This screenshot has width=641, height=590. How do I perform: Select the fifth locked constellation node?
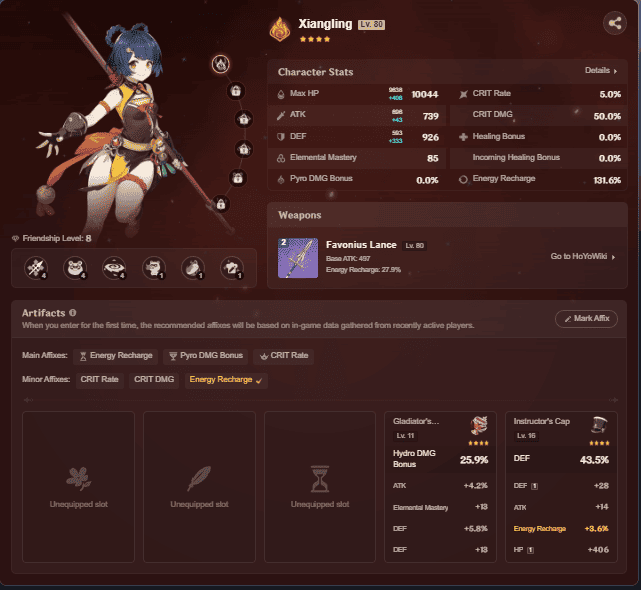pyautogui.click(x=238, y=178)
